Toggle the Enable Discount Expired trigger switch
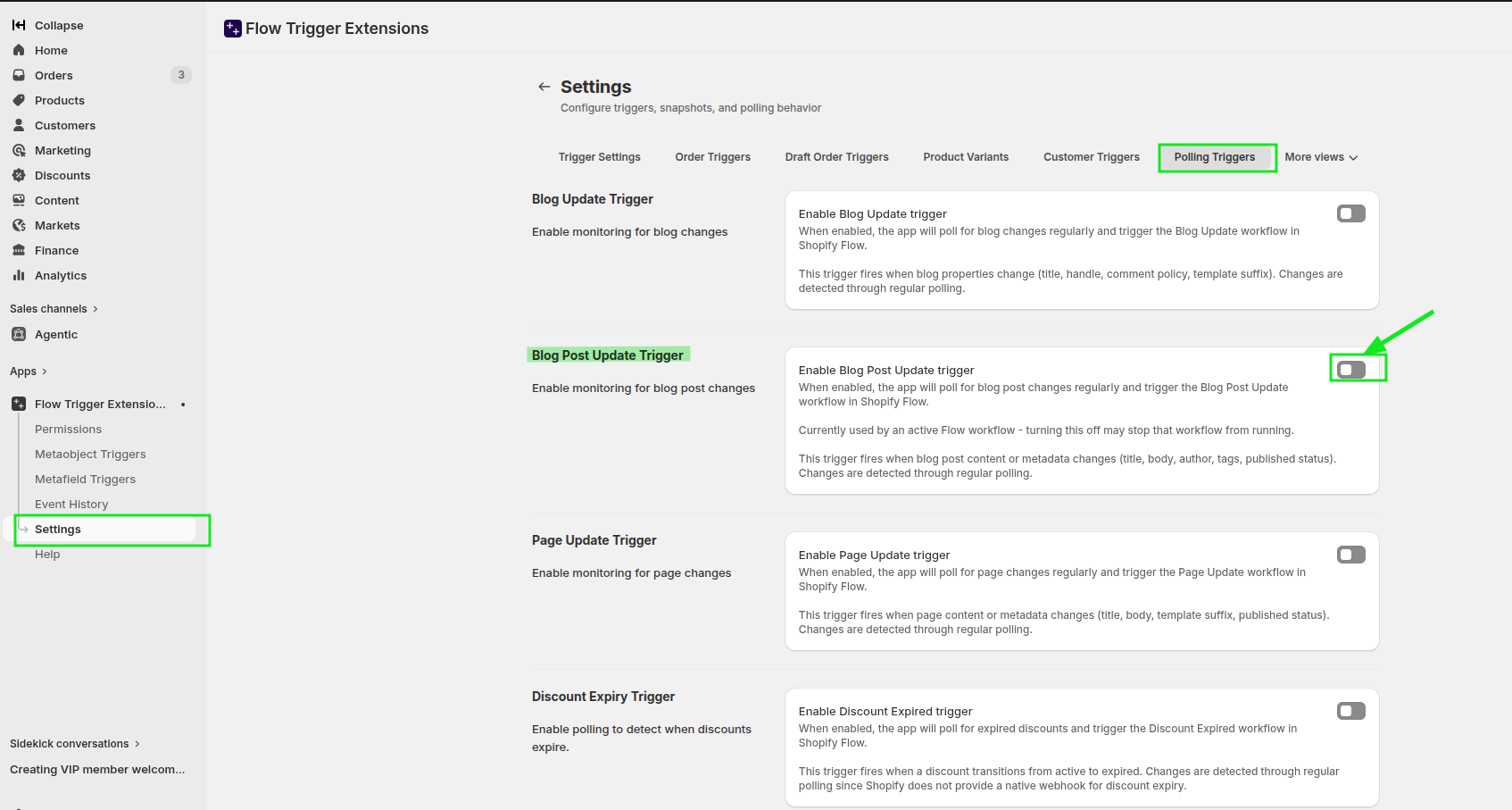 click(x=1351, y=711)
